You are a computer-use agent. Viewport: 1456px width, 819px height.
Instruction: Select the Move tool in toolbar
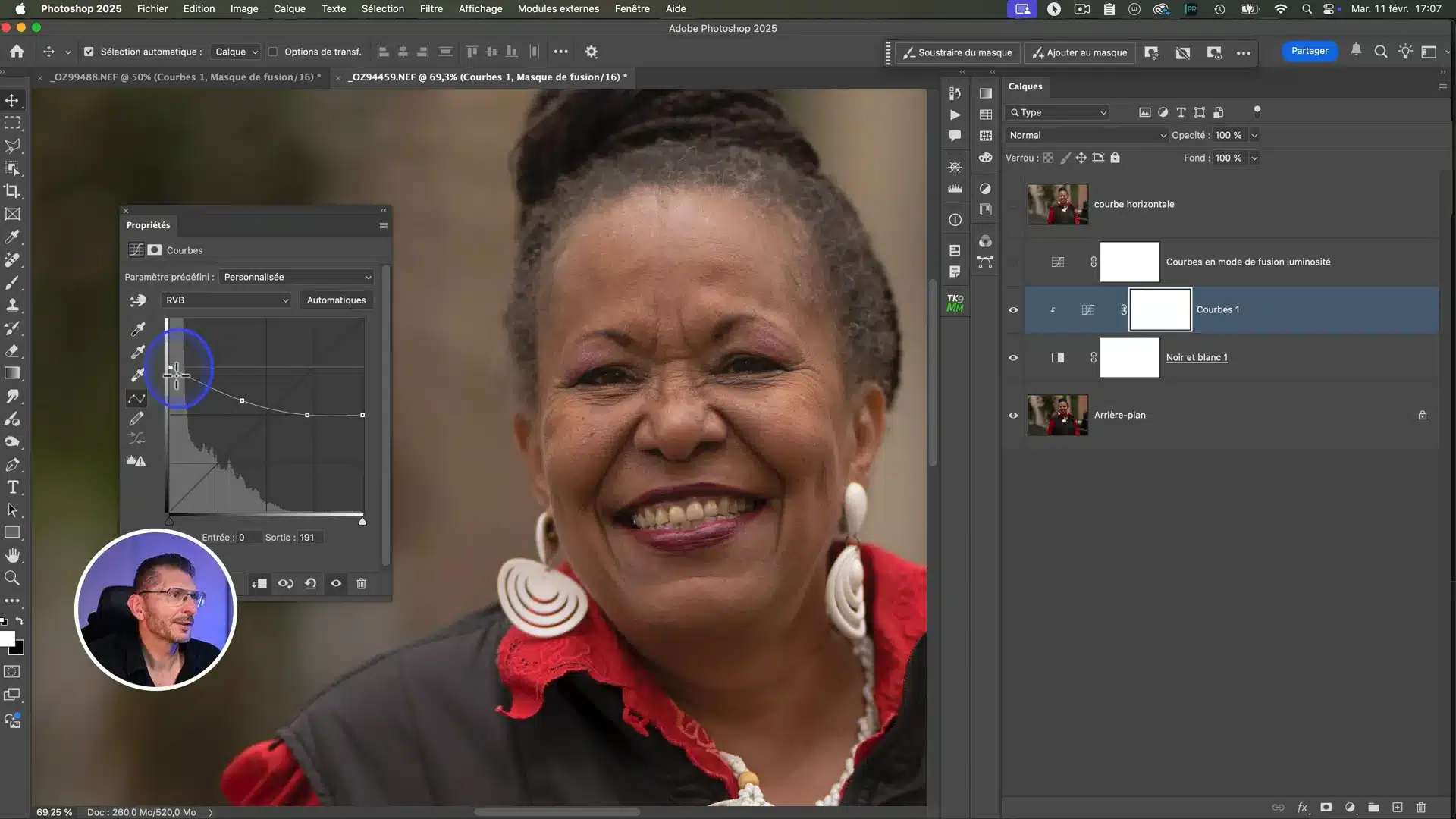tap(12, 100)
